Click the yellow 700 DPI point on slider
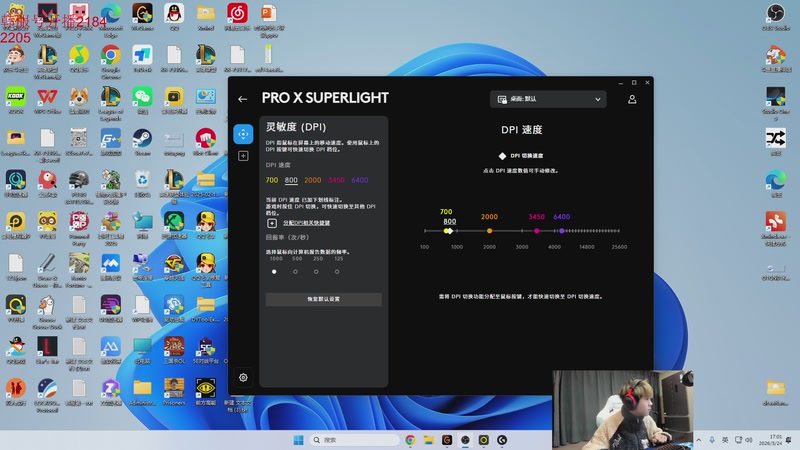 click(446, 231)
